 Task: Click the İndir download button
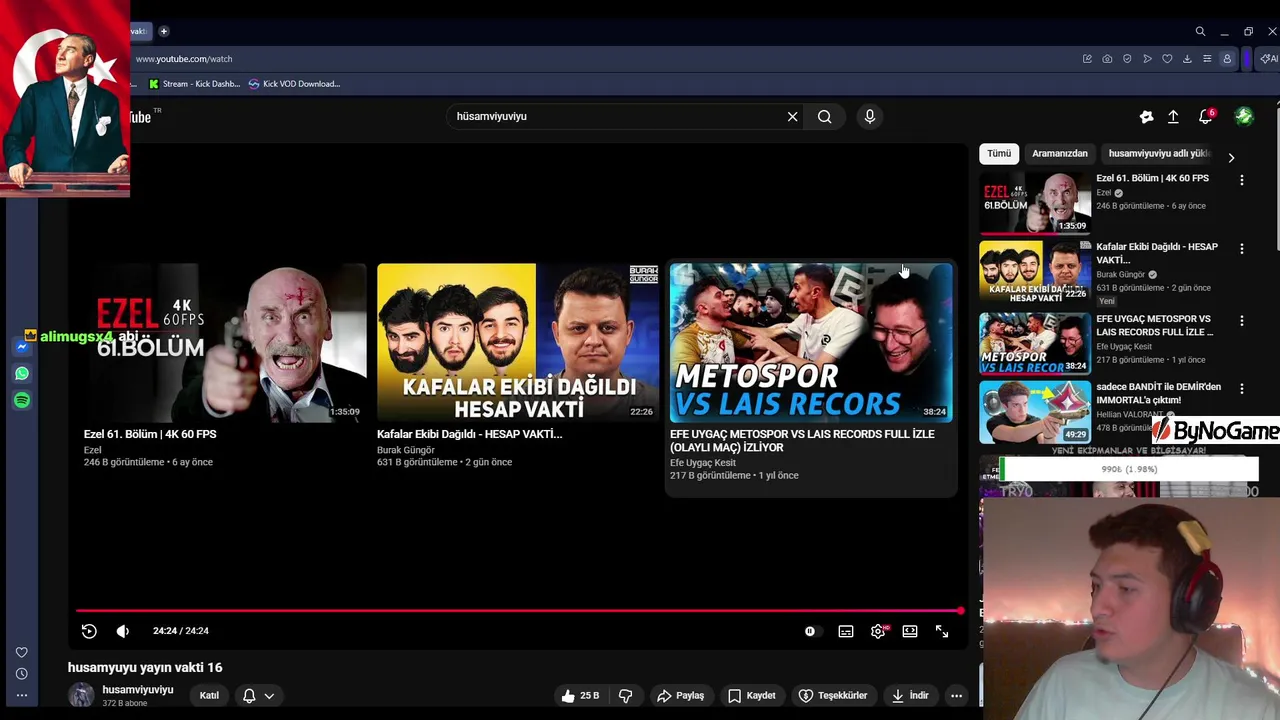point(910,695)
